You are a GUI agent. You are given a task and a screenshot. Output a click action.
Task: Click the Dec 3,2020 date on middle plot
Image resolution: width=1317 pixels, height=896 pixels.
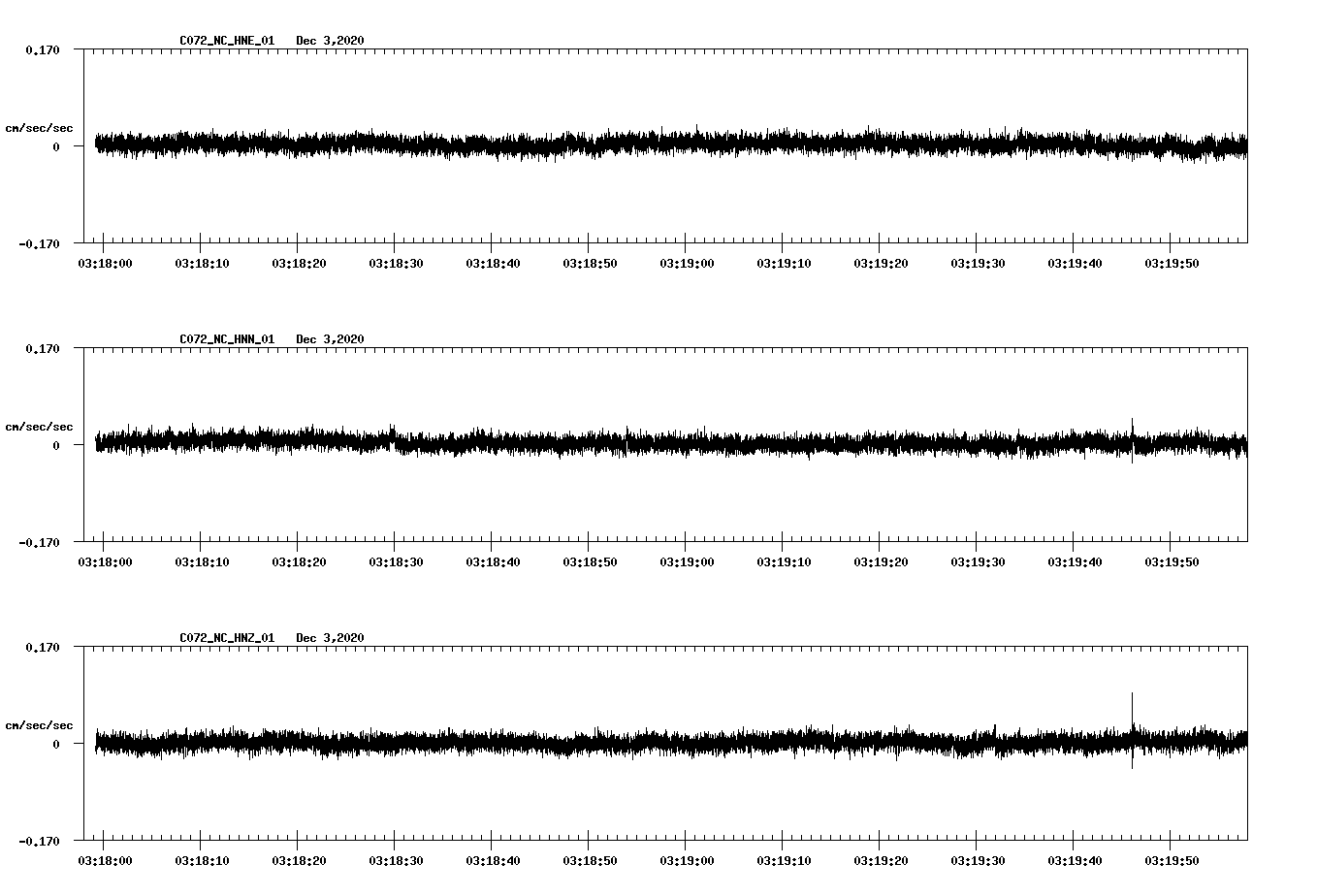click(331, 337)
